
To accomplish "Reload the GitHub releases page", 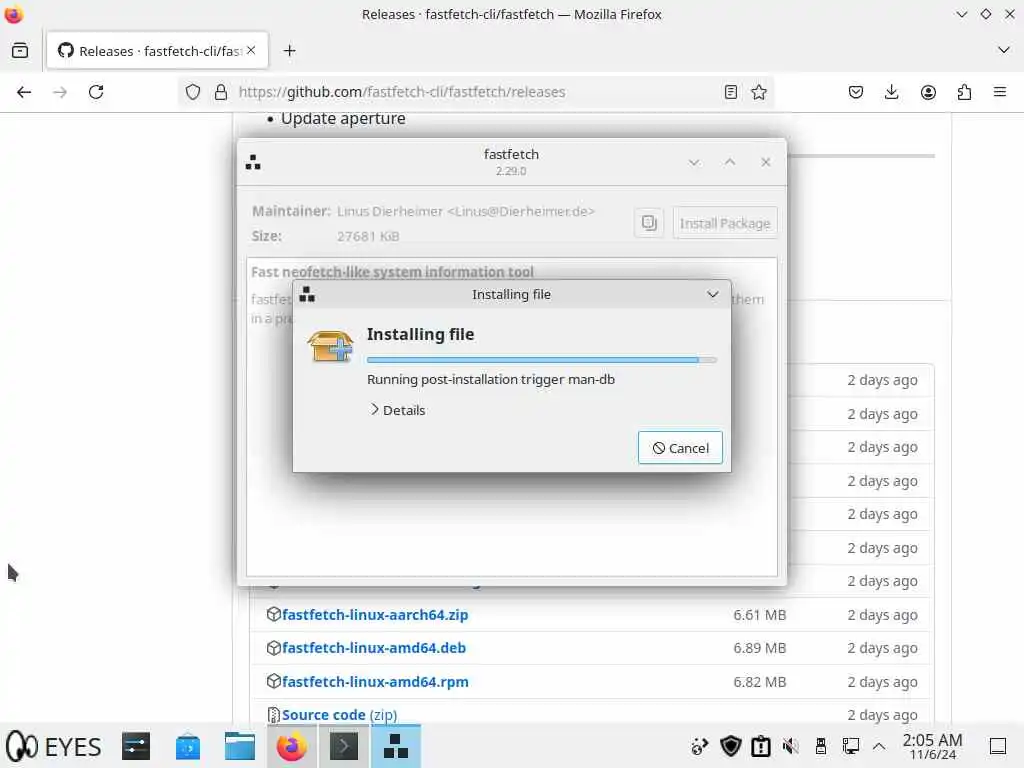I will pos(96,92).
